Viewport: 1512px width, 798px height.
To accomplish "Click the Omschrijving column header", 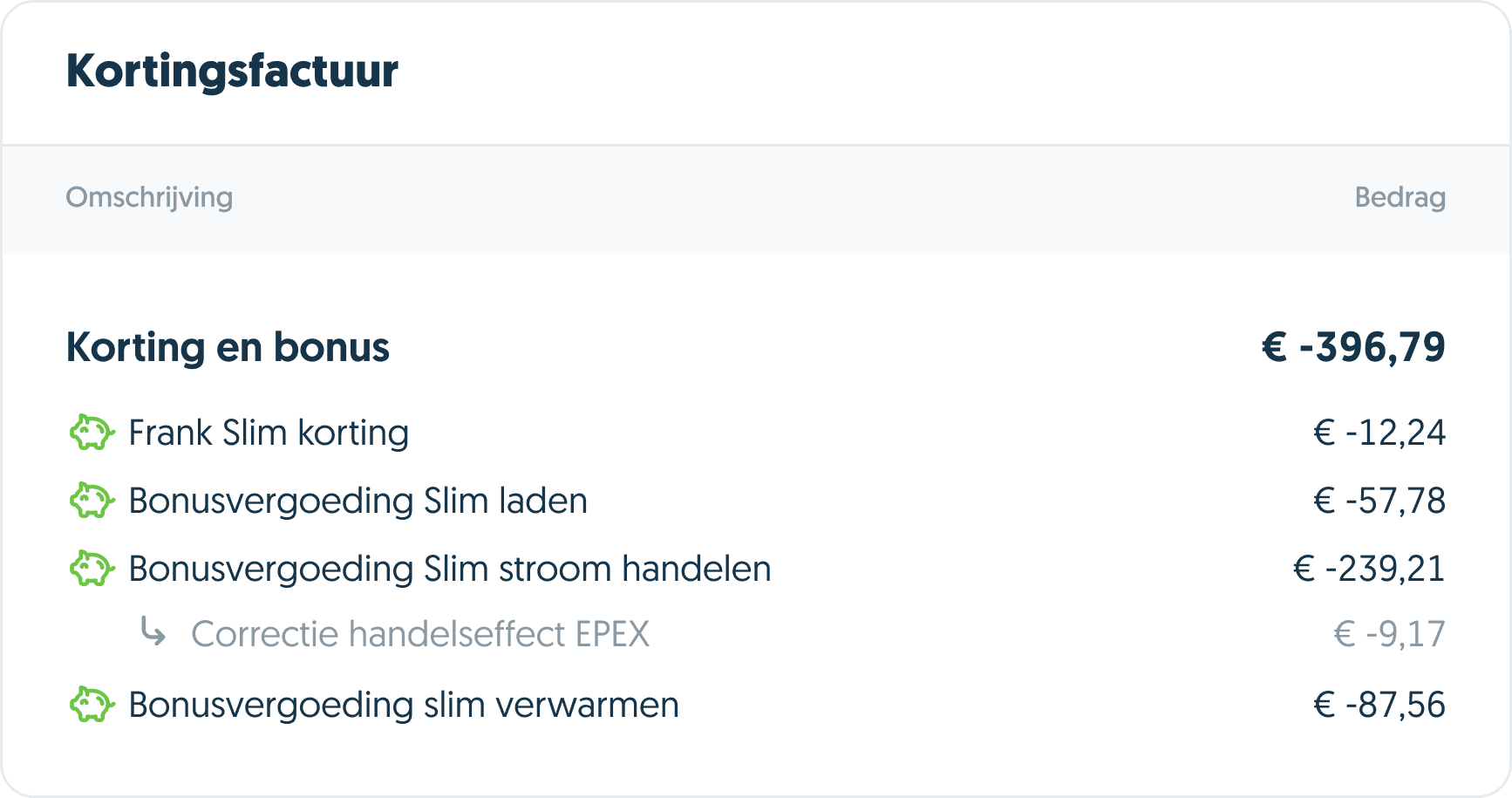I will (149, 197).
